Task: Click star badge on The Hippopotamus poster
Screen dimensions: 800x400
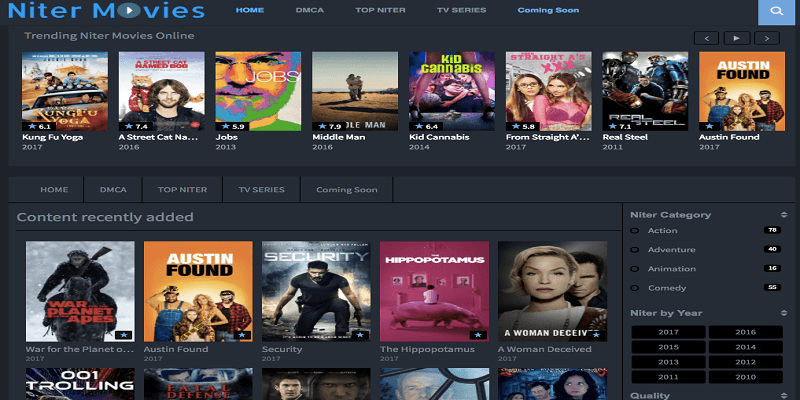Action: click(478, 335)
